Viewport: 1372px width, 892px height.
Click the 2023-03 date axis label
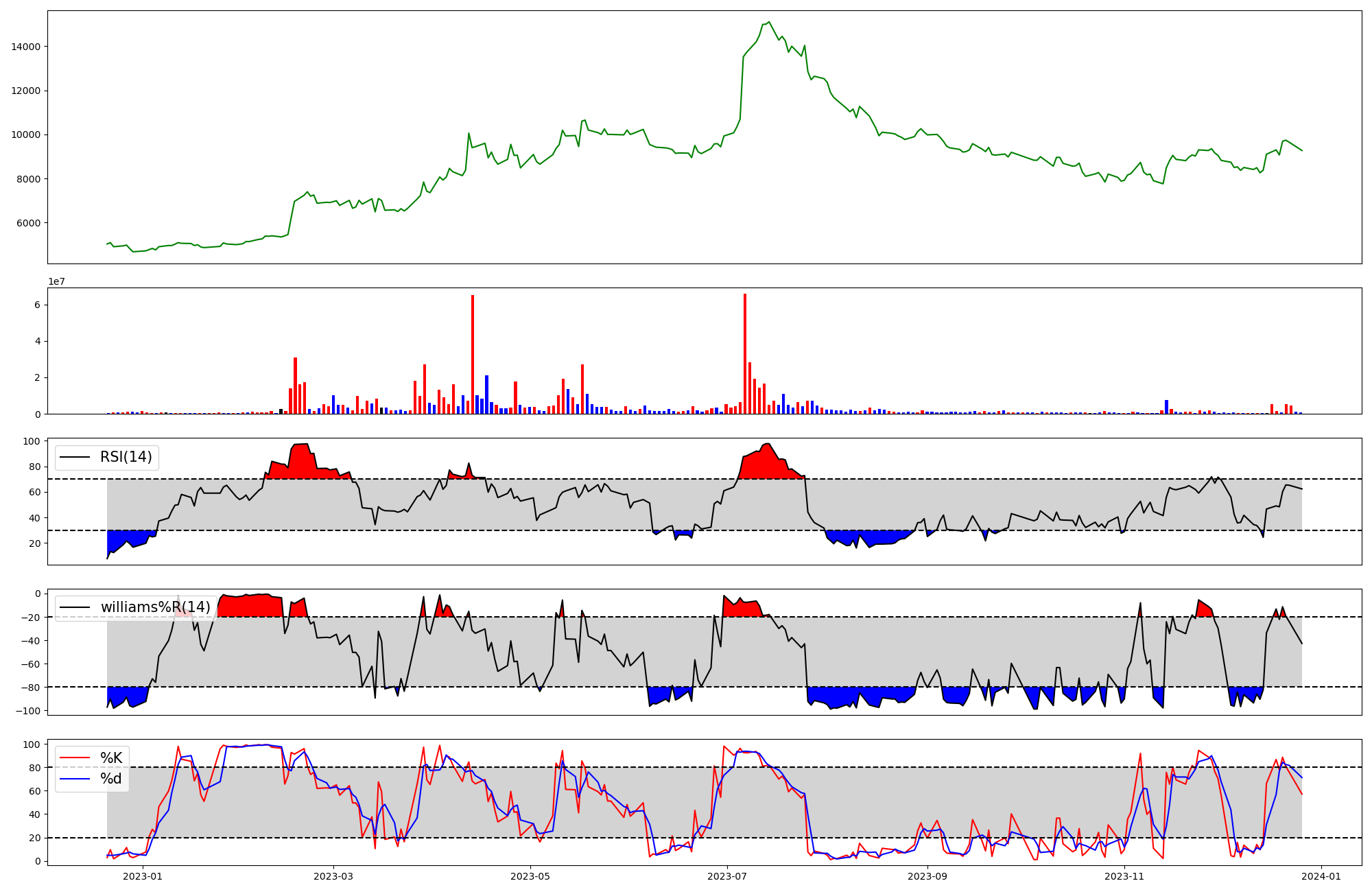pos(333,876)
